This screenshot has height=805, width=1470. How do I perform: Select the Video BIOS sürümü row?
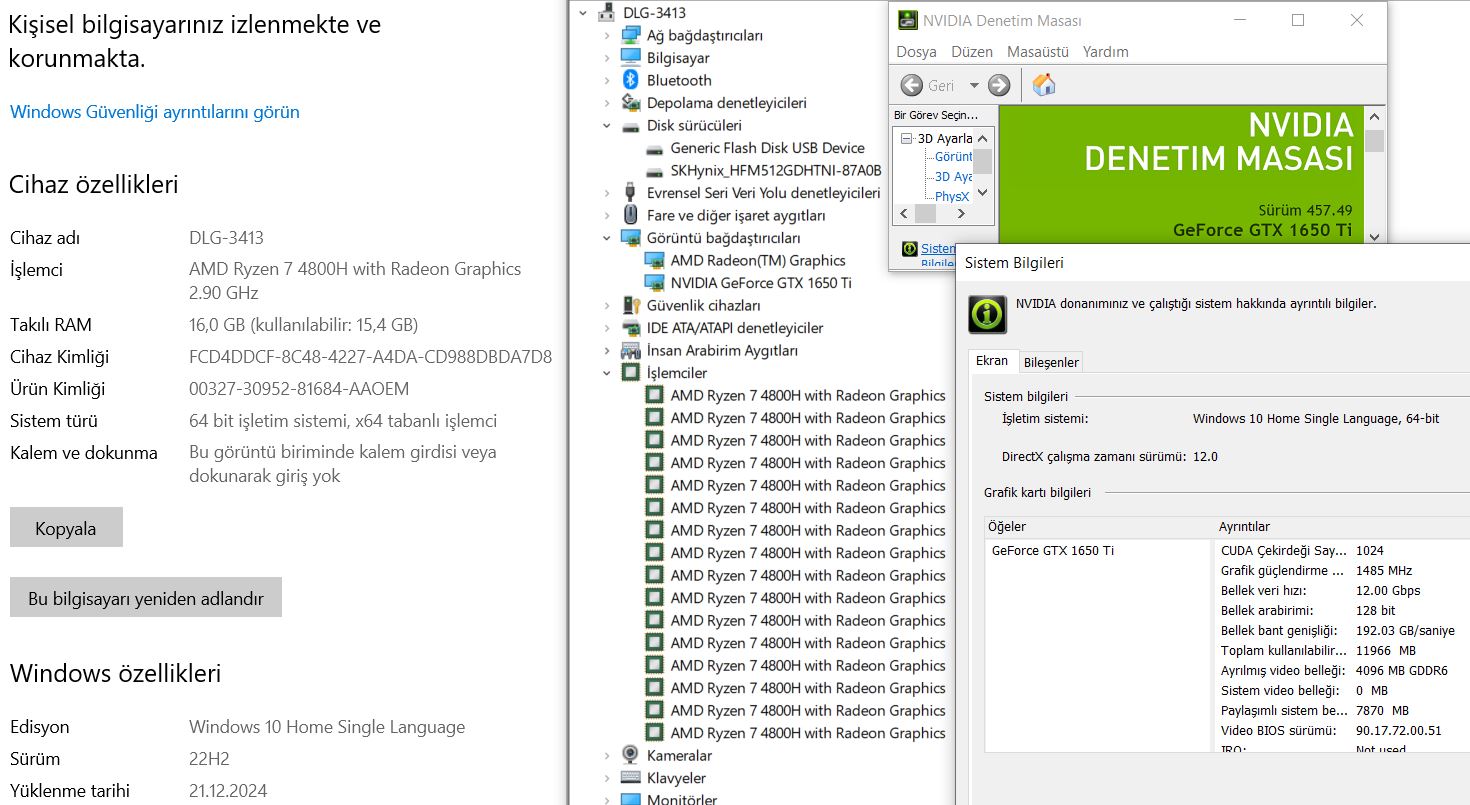click(x=1344, y=731)
